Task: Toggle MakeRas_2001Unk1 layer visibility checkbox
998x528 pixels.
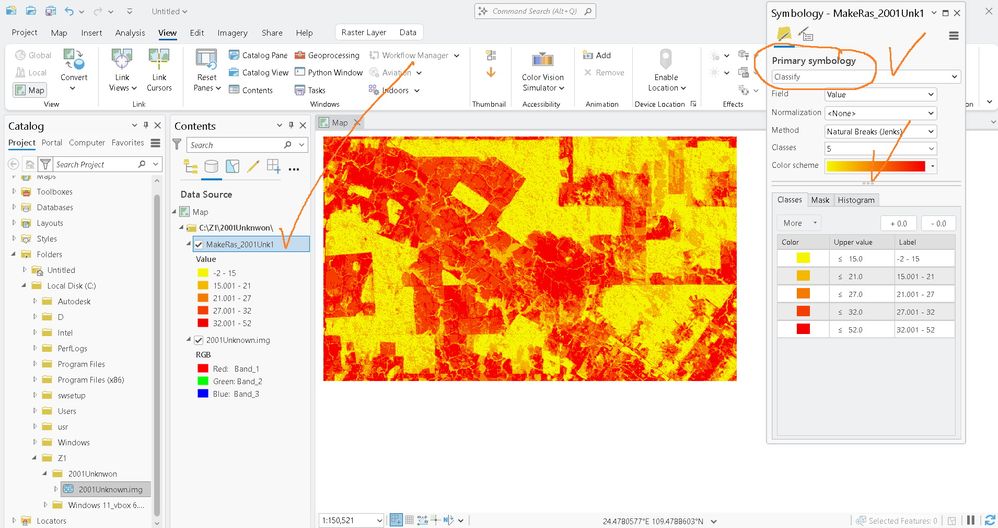Action: (199, 244)
